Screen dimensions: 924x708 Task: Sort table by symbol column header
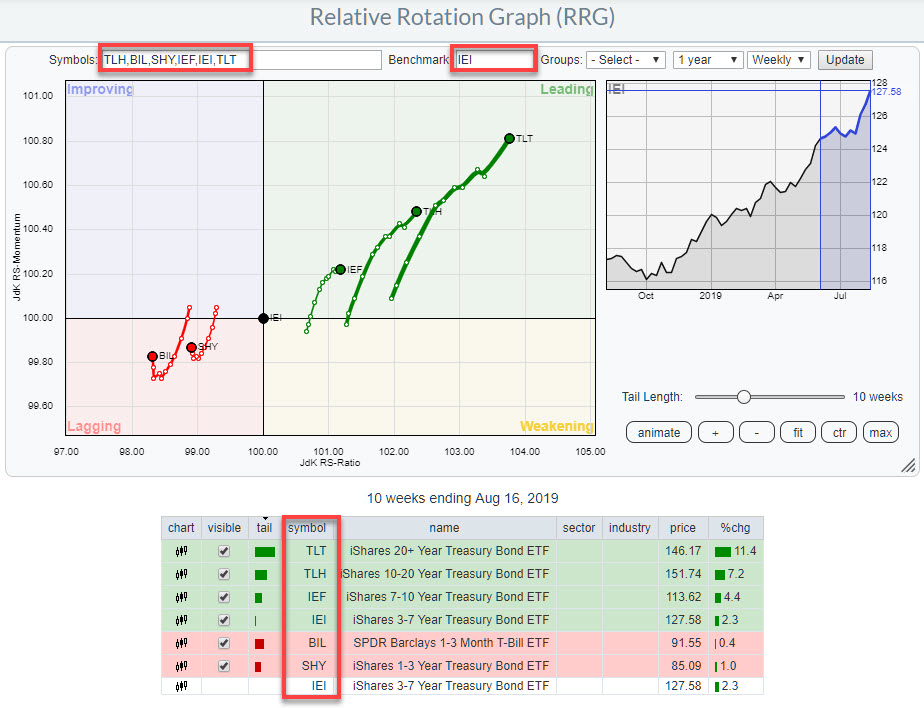[306, 528]
